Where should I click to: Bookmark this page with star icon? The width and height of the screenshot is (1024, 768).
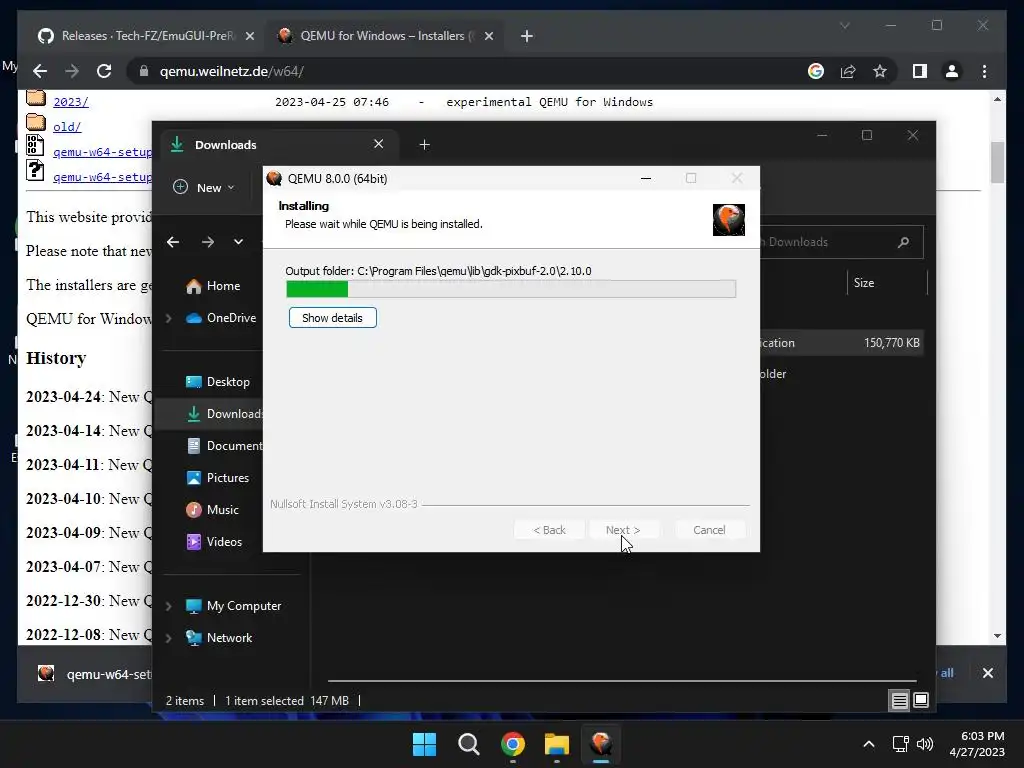click(880, 71)
